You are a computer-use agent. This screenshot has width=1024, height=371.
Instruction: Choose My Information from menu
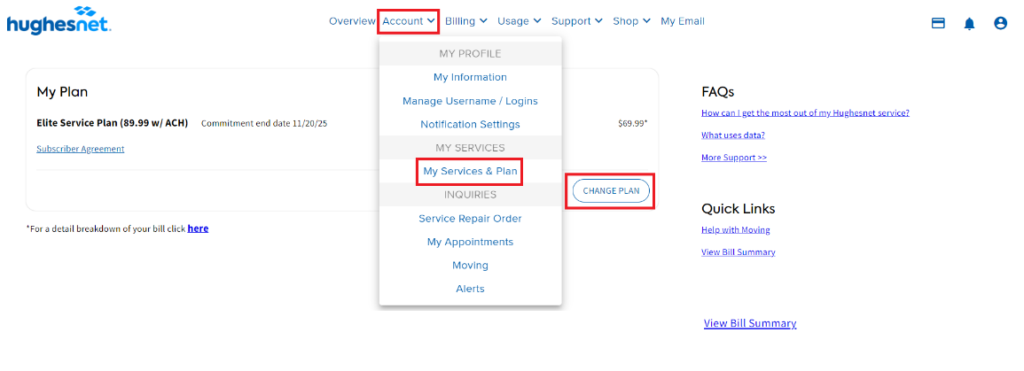click(x=470, y=77)
